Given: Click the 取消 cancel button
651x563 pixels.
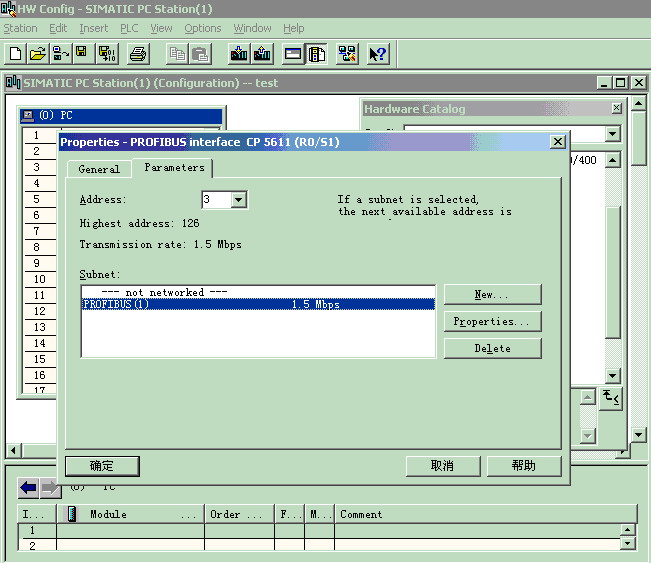Looking at the screenshot, I should pos(442,466).
